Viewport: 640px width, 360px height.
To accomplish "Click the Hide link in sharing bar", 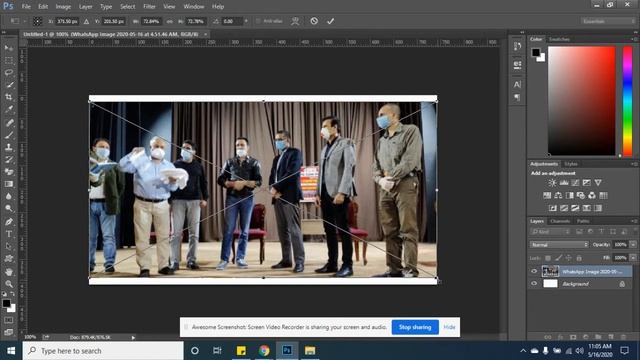I will coord(449,327).
